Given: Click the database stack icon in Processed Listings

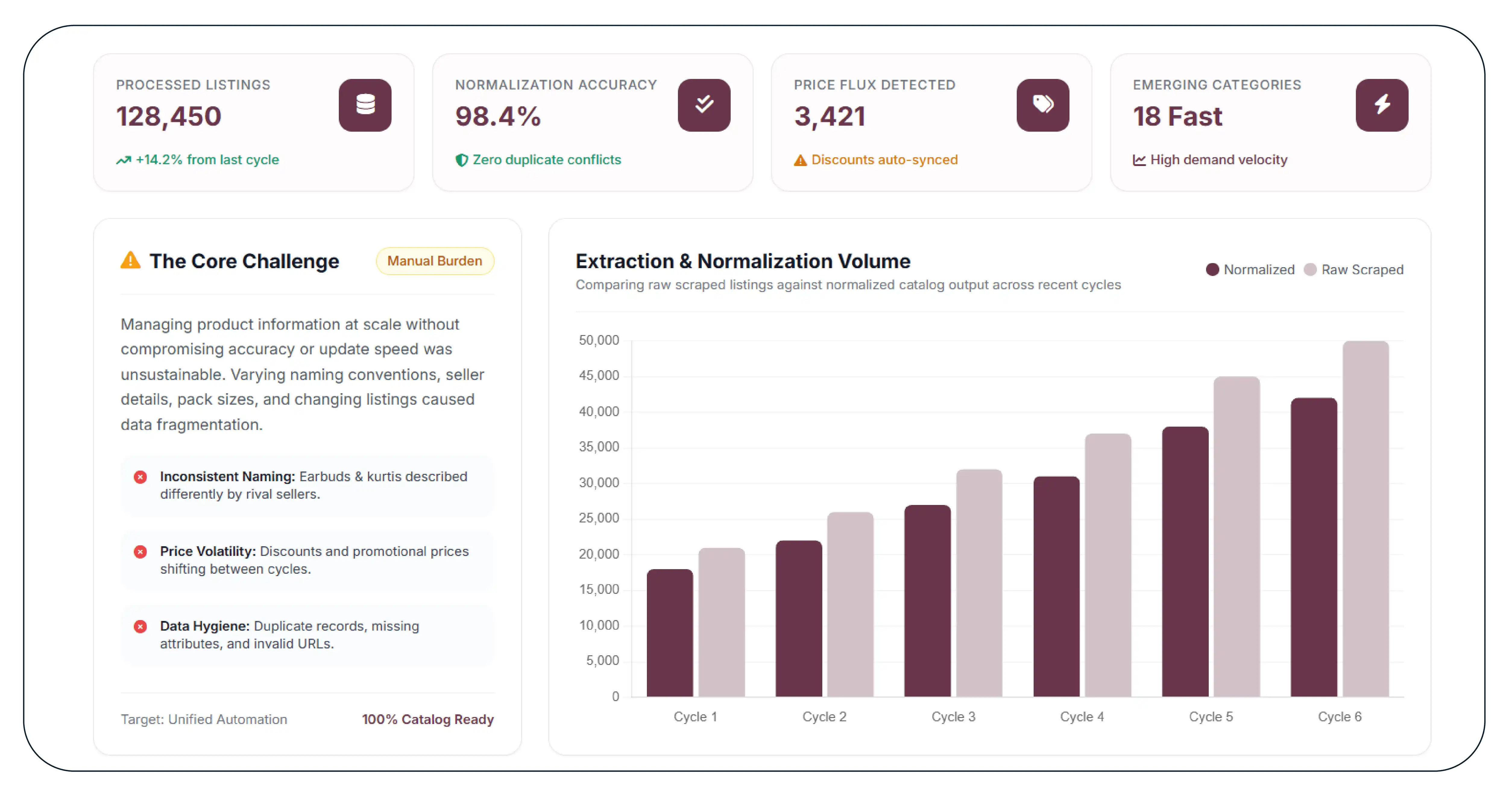Looking at the screenshot, I should [x=365, y=105].
